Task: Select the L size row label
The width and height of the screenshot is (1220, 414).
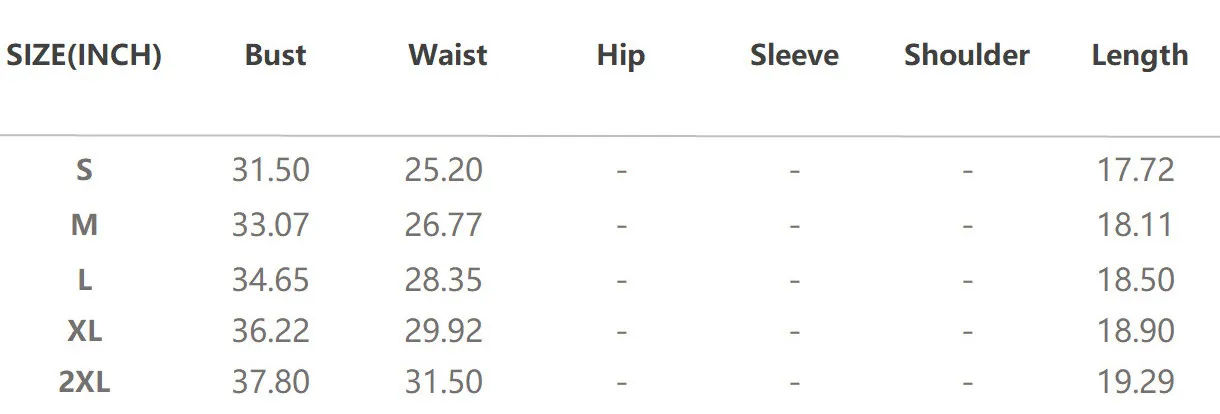Action: (84, 281)
